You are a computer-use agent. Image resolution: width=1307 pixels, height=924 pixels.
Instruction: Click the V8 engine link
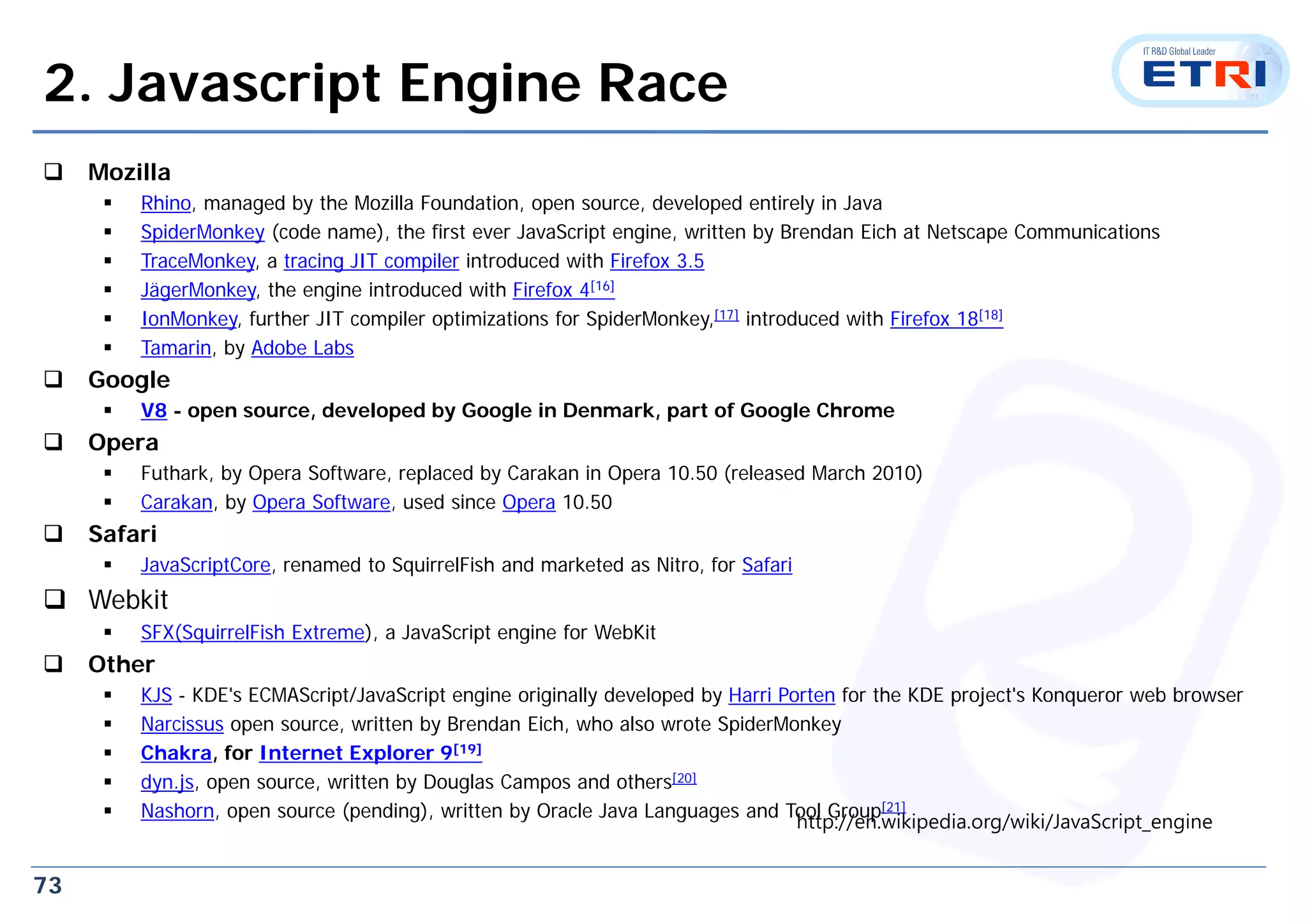click(154, 410)
